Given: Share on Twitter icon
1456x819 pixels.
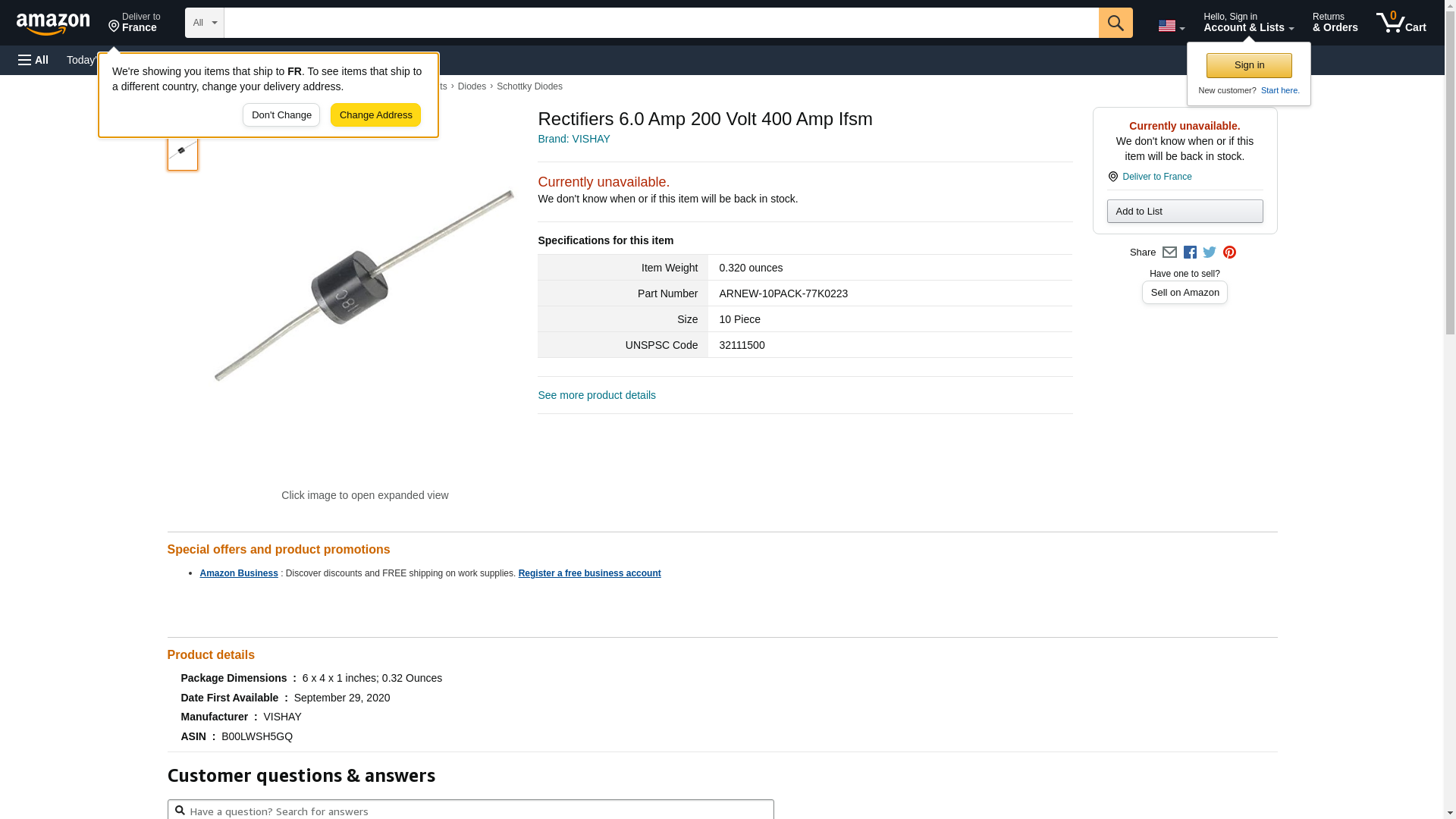Looking at the screenshot, I should coord(1210,253).
